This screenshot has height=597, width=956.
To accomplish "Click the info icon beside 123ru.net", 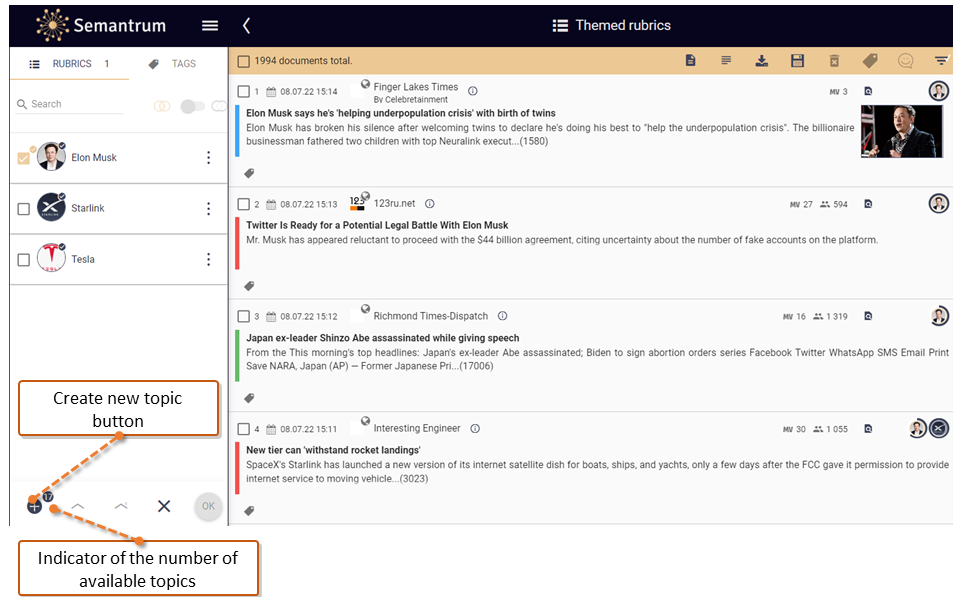I will click(x=430, y=204).
